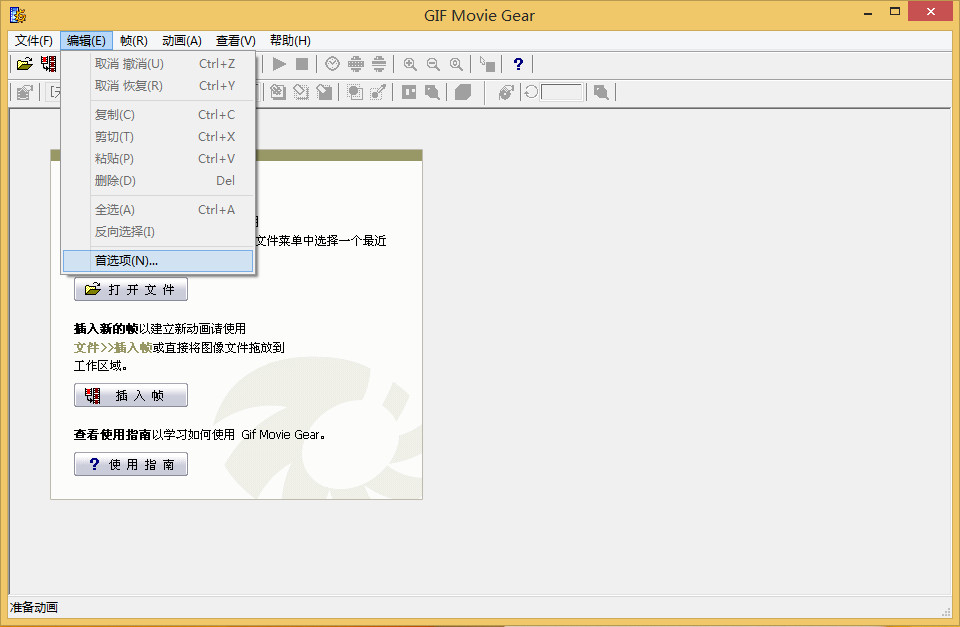960x627 pixels.
Task: Click the 文件>>插入帧 highlighted text
Action: [113, 347]
